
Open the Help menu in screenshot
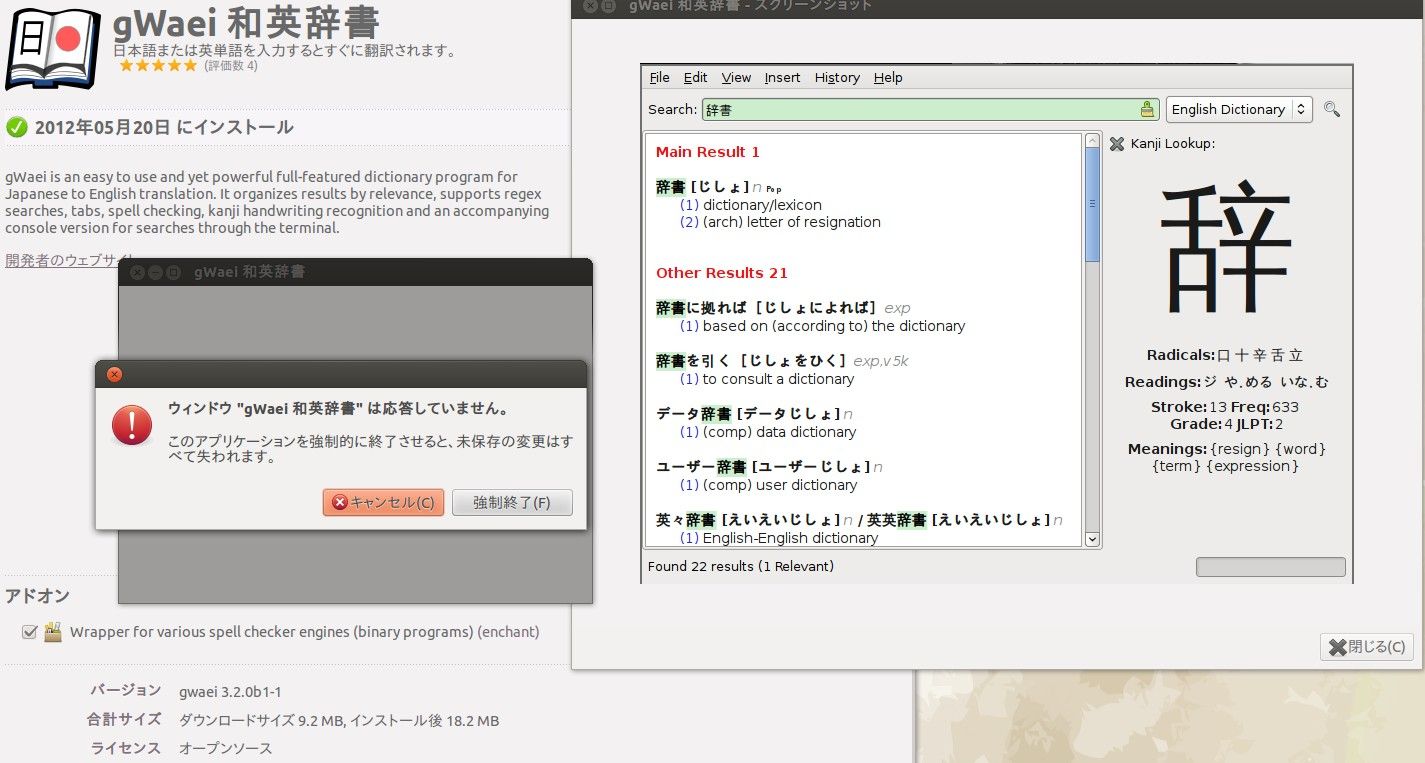point(888,77)
